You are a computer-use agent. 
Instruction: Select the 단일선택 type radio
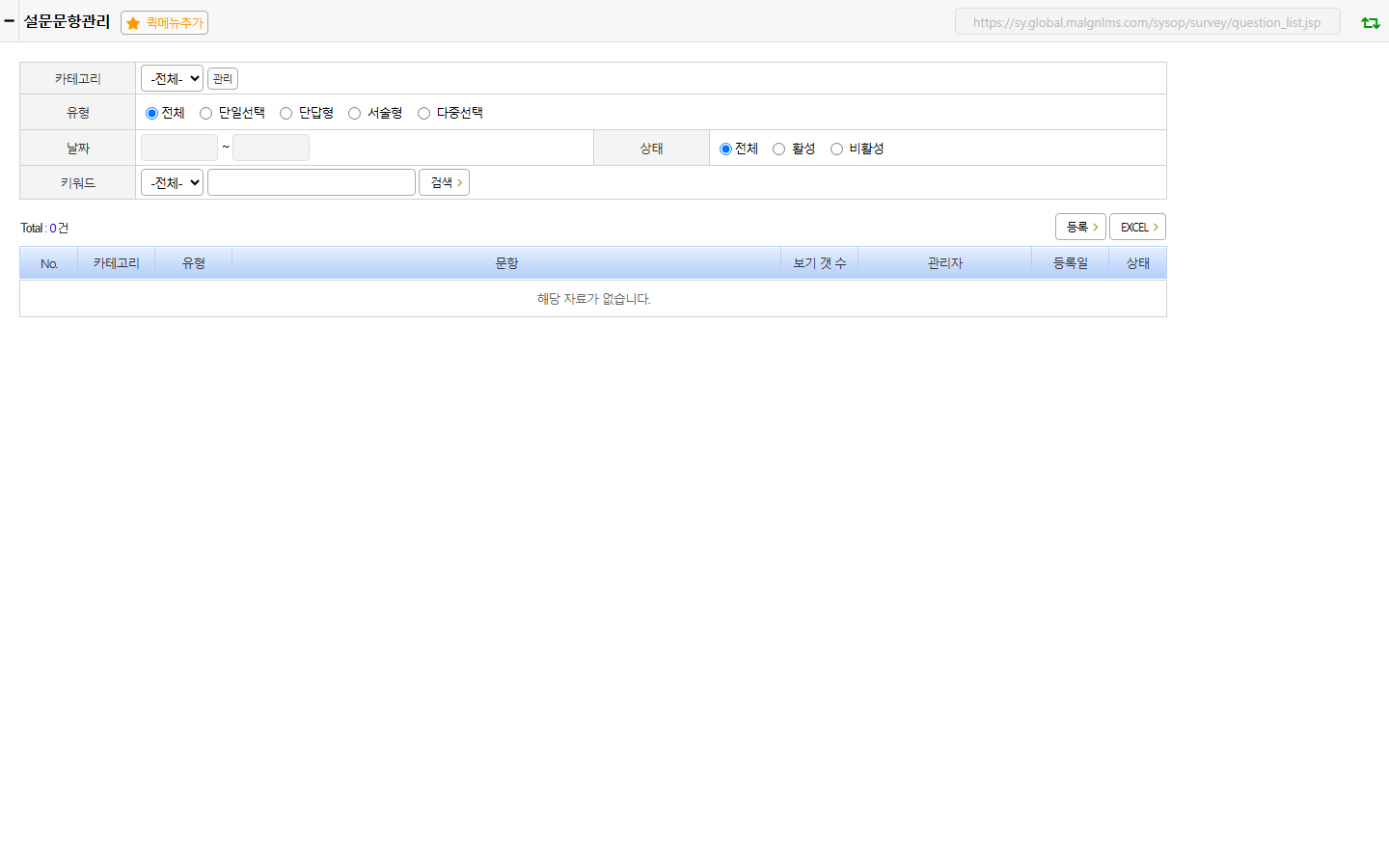(x=205, y=113)
